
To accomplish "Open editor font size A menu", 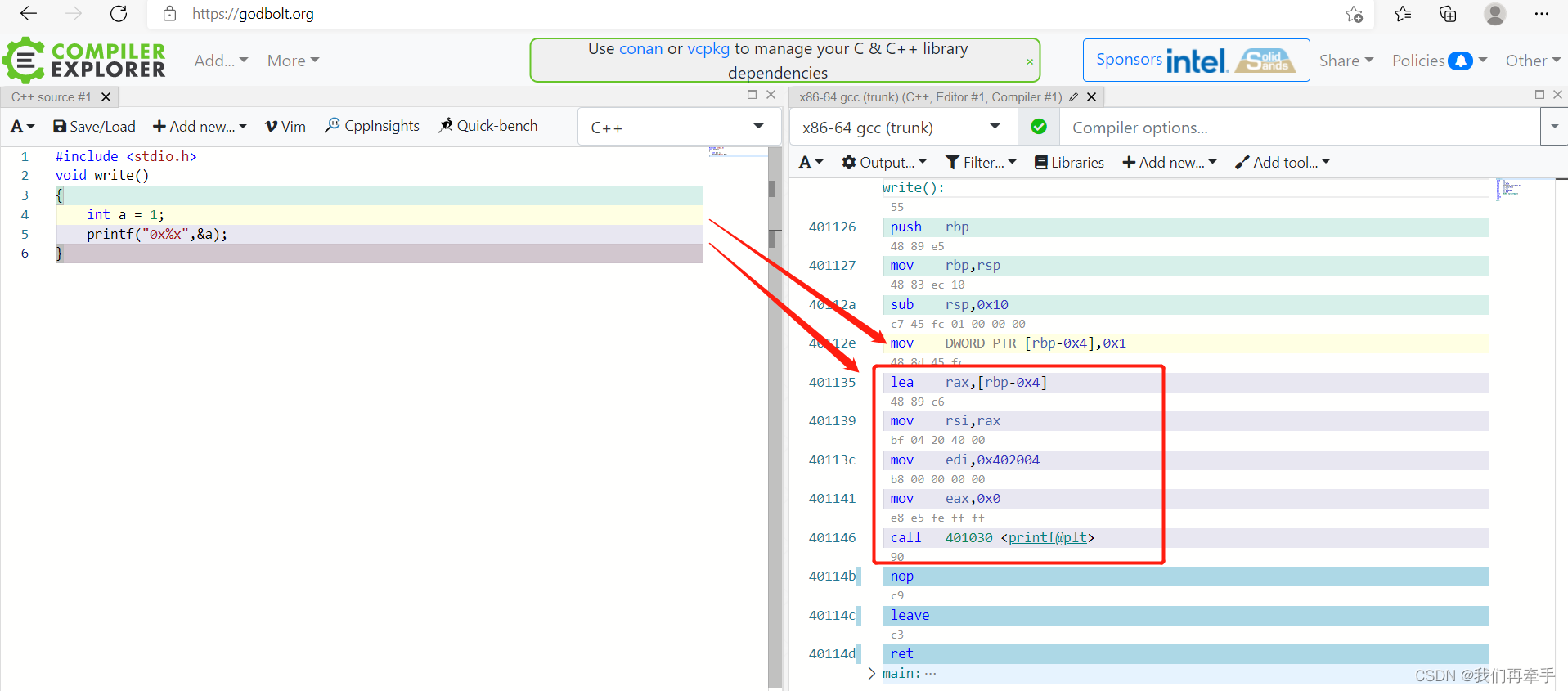I will coord(22,126).
